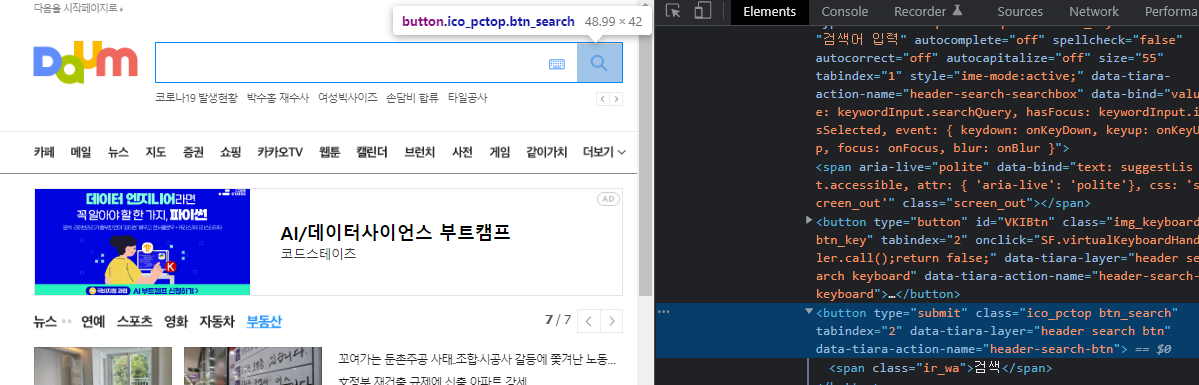Click the Daum logo
This screenshot has height=385, width=1199.
pos(85,61)
